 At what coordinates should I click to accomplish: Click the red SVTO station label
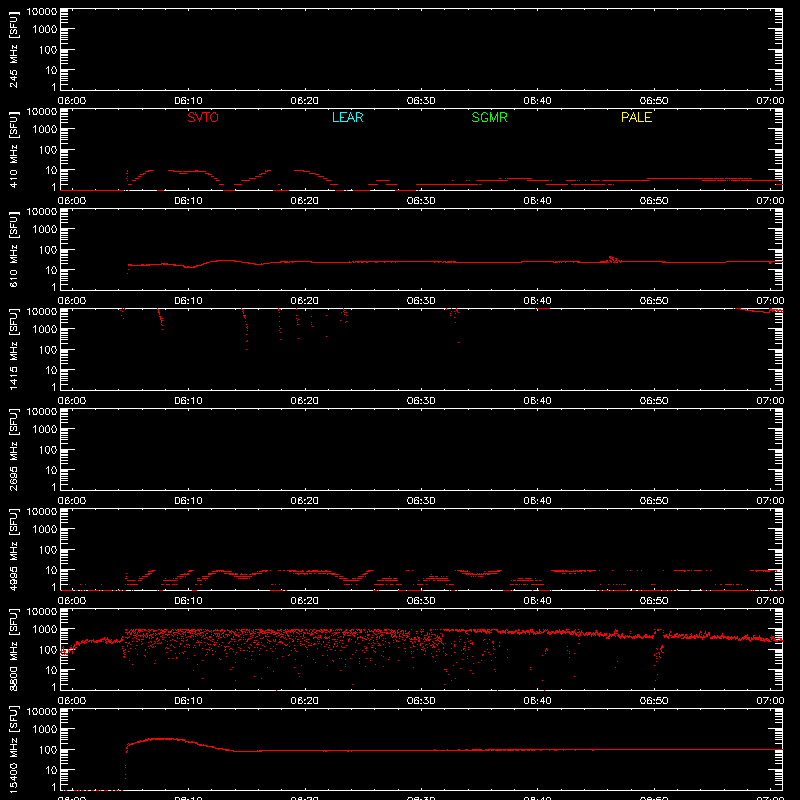(x=203, y=117)
